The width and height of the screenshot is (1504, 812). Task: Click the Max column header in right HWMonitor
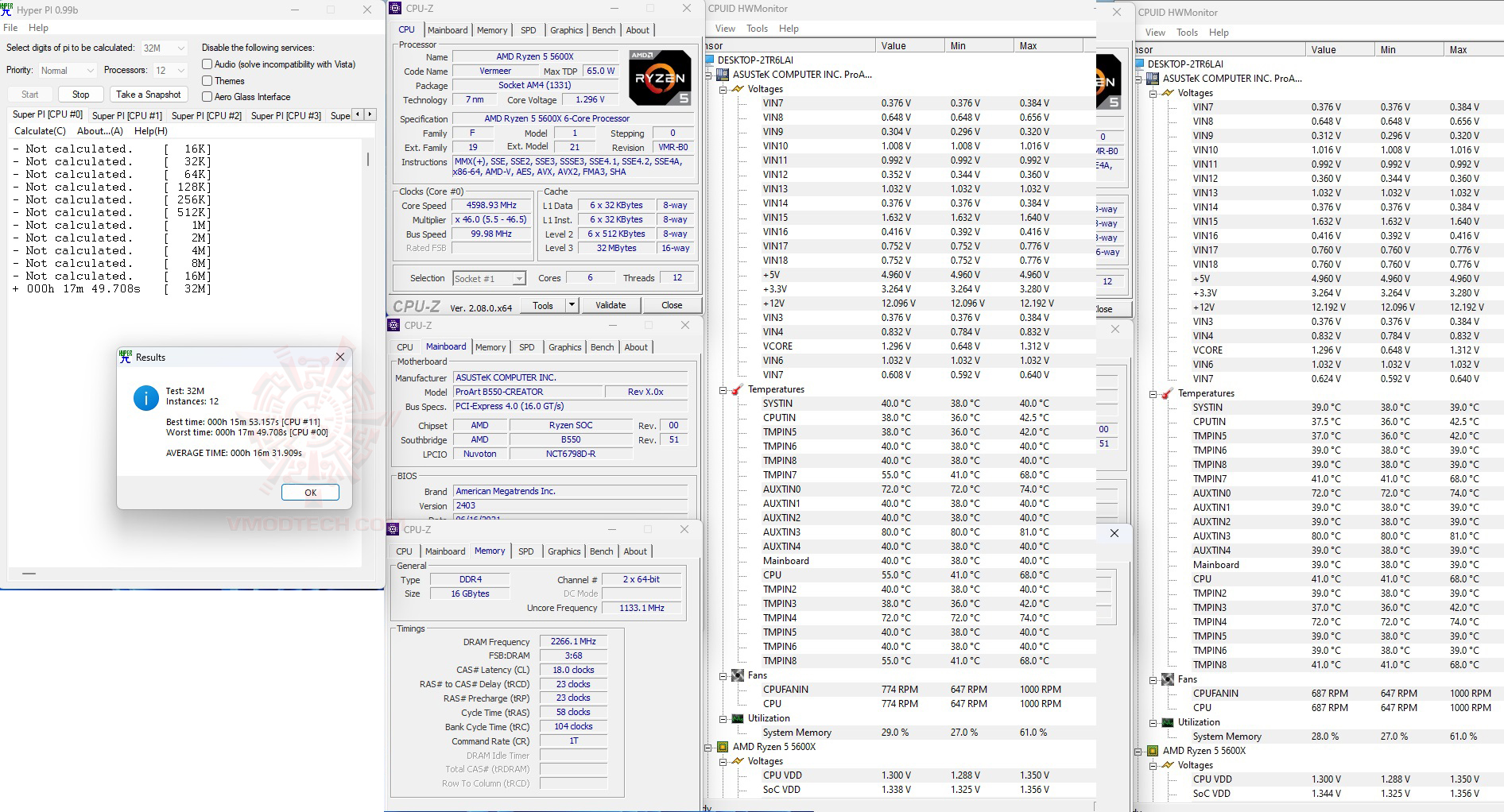point(1473,50)
